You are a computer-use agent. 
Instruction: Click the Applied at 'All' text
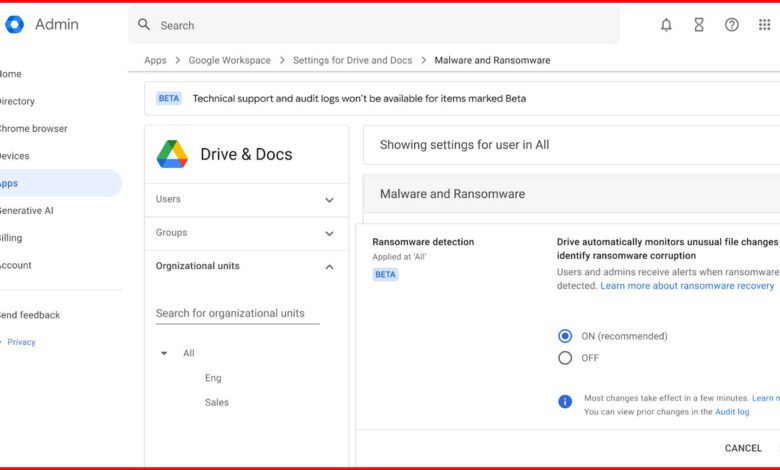pyautogui.click(x=399, y=257)
